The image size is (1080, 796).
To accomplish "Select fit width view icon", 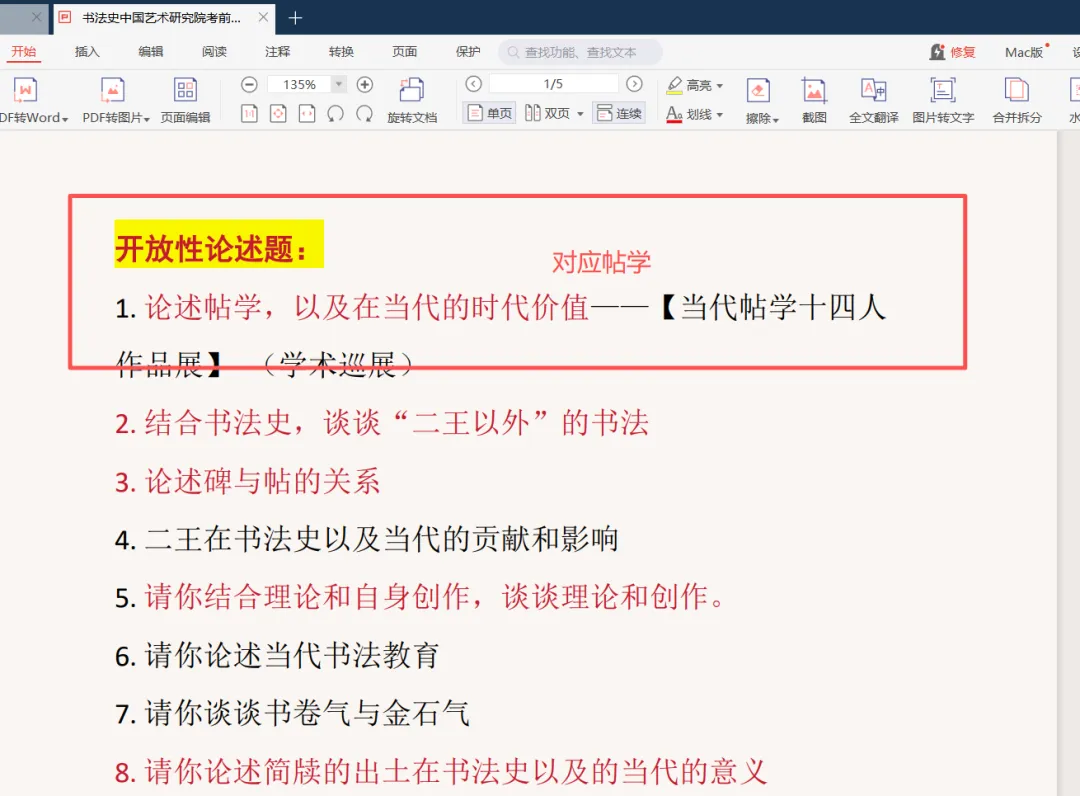I will (x=307, y=114).
